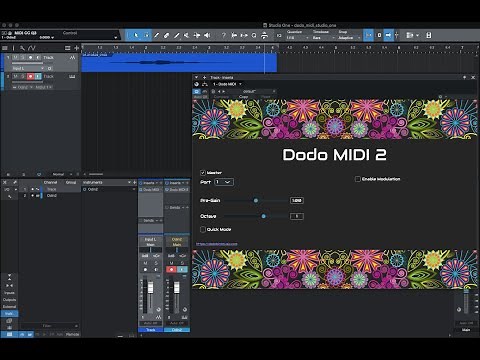This screenshot has height=360, width=480.
Task: Toggle the Quick Mode checkbox
Action: pos(203,229)
